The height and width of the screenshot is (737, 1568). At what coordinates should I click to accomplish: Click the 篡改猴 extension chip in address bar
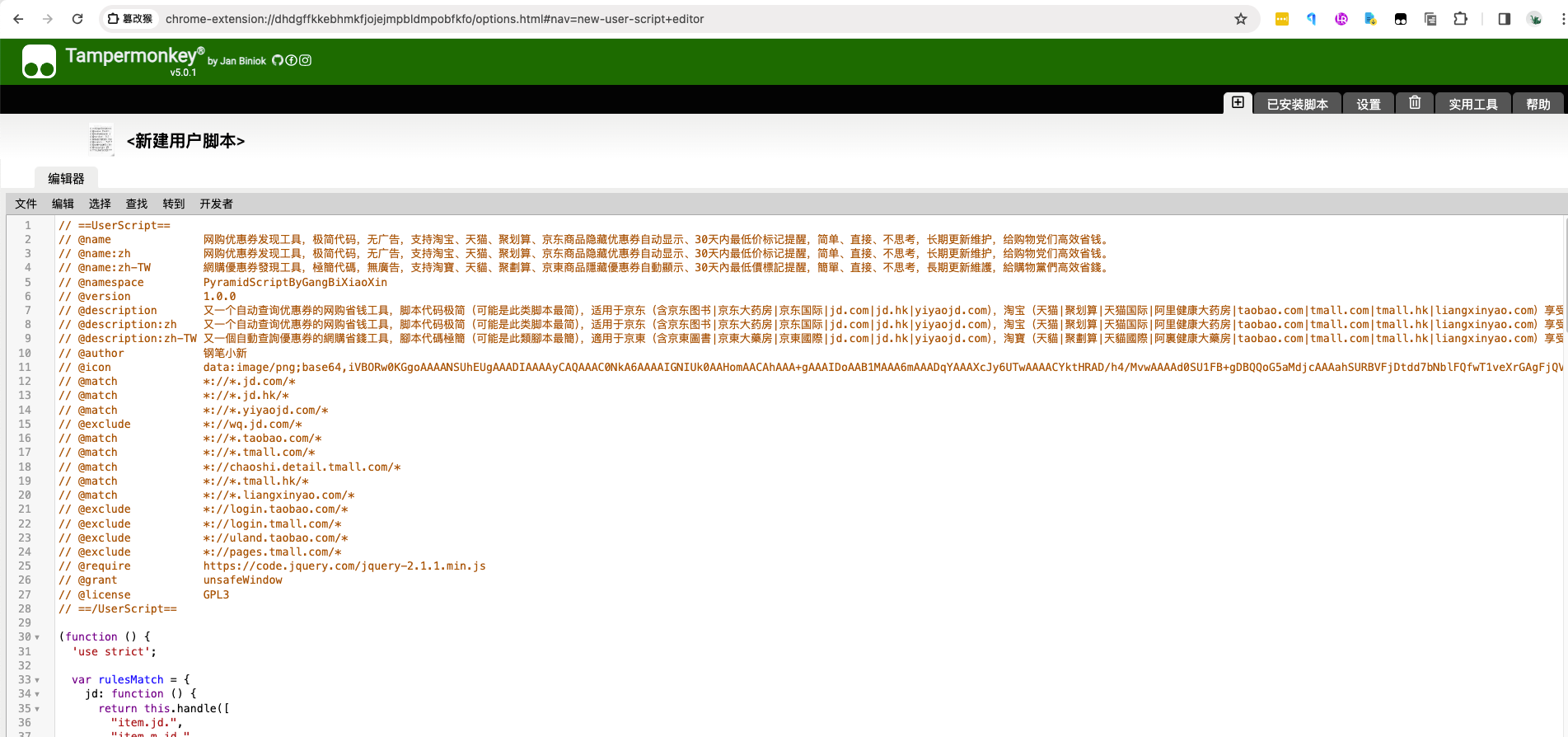pos(130,19)
